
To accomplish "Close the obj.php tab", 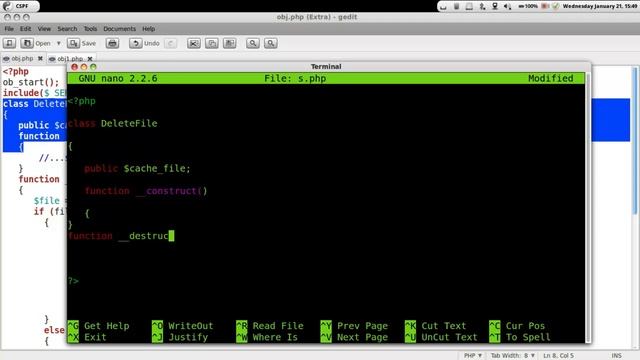I will [x=40, y=58].
